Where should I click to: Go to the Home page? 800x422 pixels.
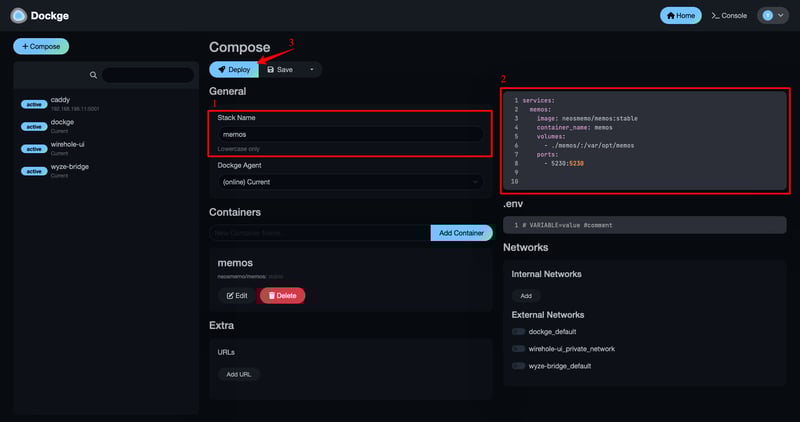coord(680,16)
